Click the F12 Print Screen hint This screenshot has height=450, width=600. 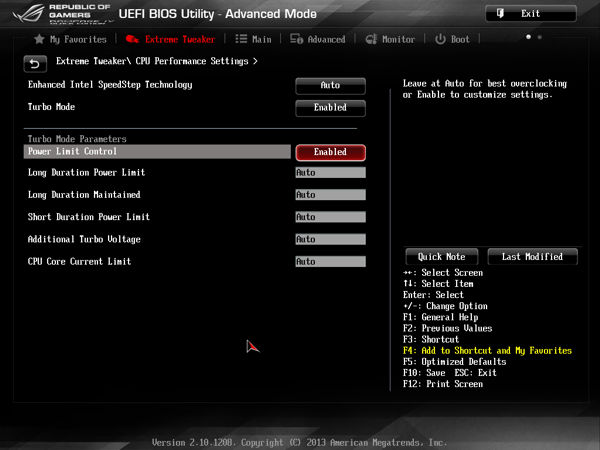tap(443, 384)
